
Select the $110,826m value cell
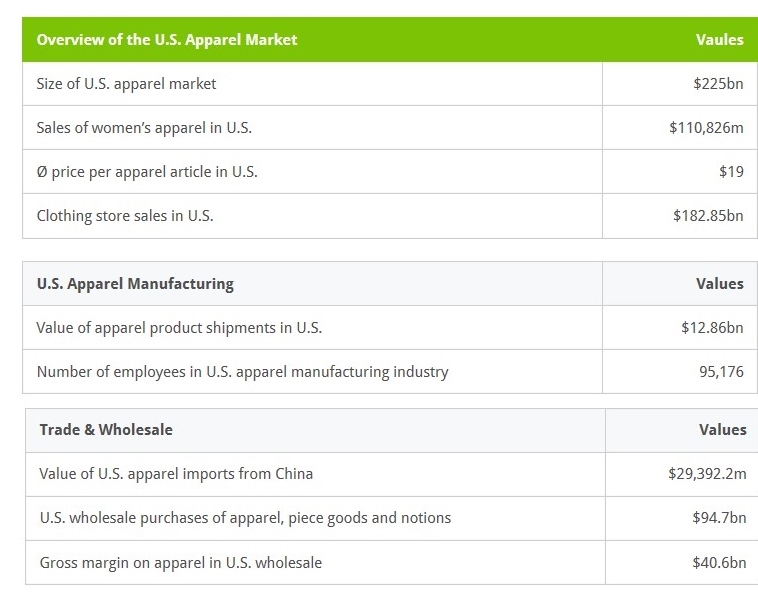[x=706, y=128]
